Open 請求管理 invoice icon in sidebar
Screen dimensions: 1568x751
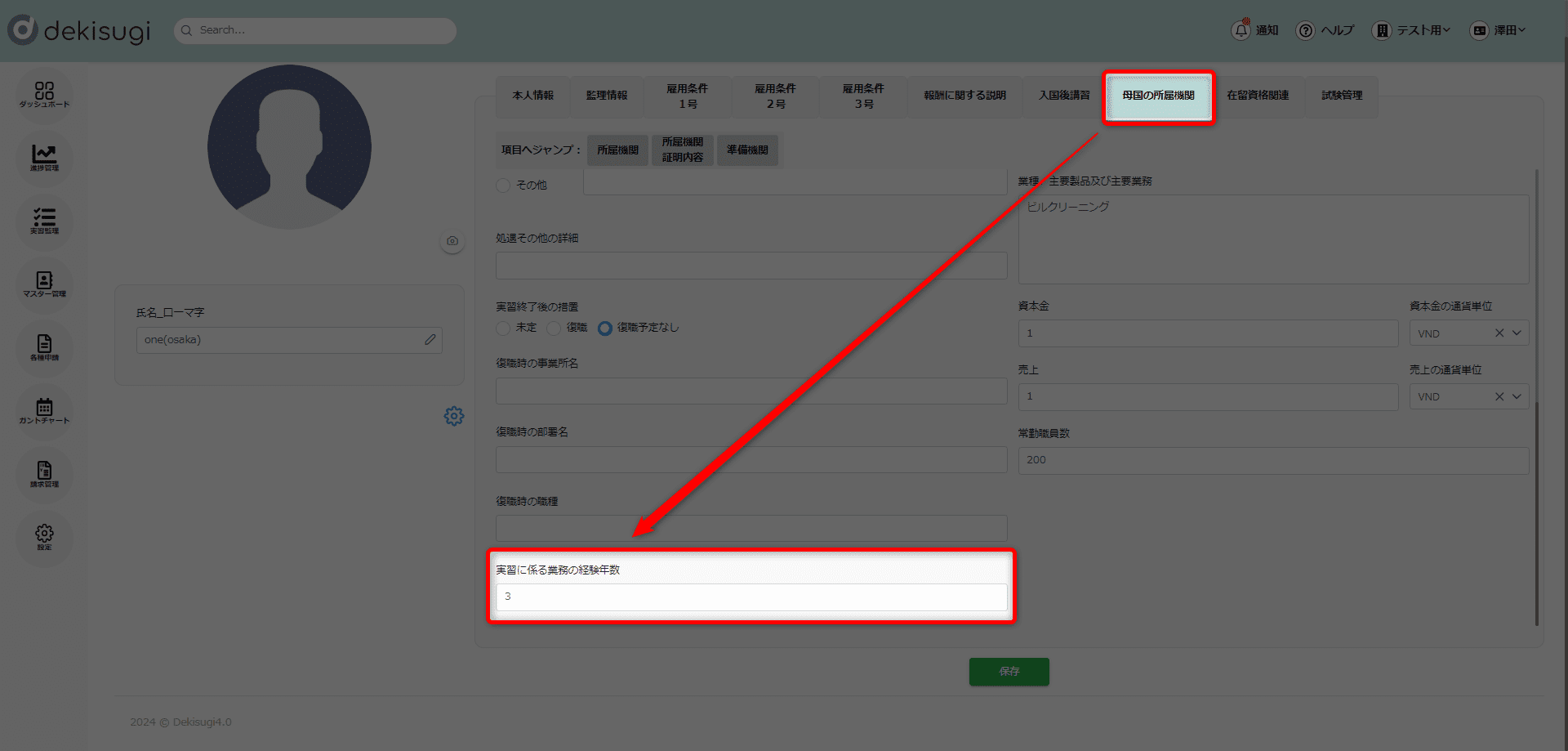click(x=44, y=474)
